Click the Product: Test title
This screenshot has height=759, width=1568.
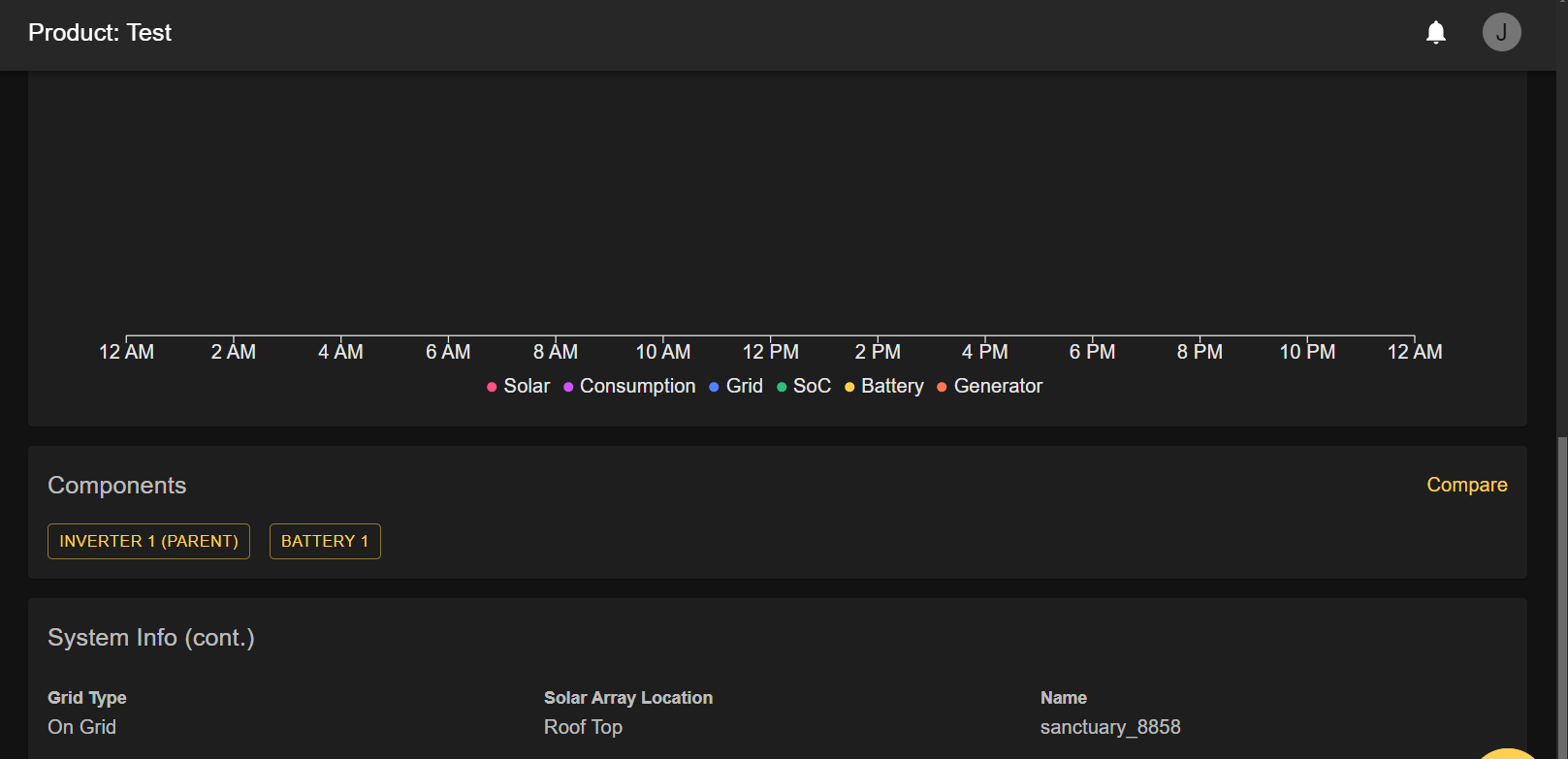(100, 33)
